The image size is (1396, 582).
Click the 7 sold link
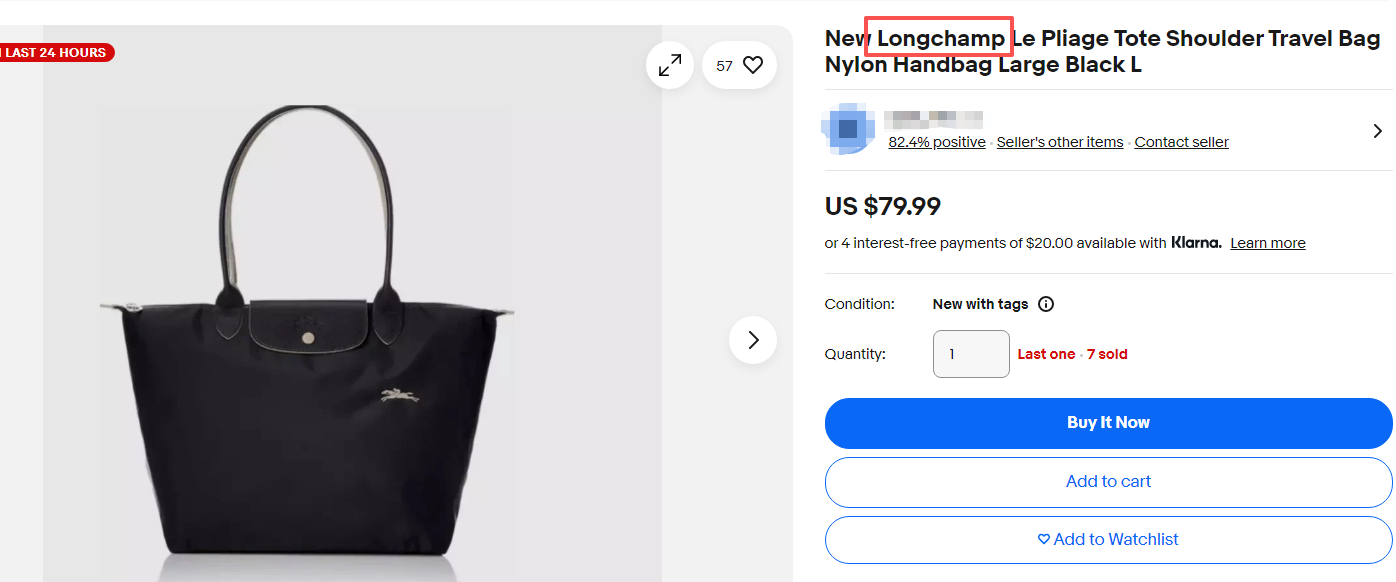tap(1107, 354)
